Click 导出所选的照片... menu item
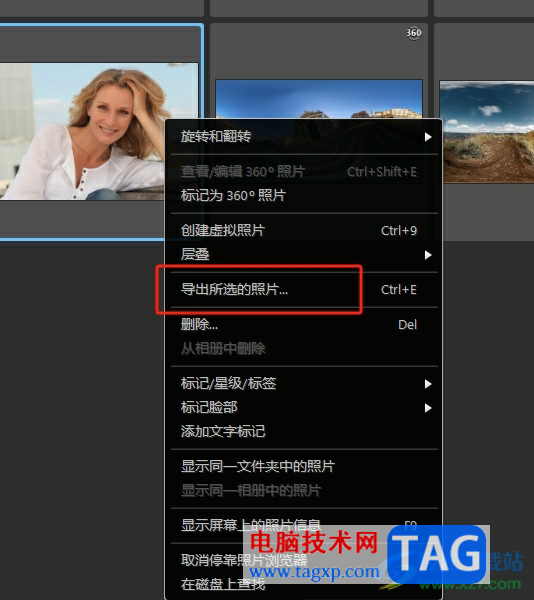This screenshot has height=600, width=534. (x=304, y=290)
